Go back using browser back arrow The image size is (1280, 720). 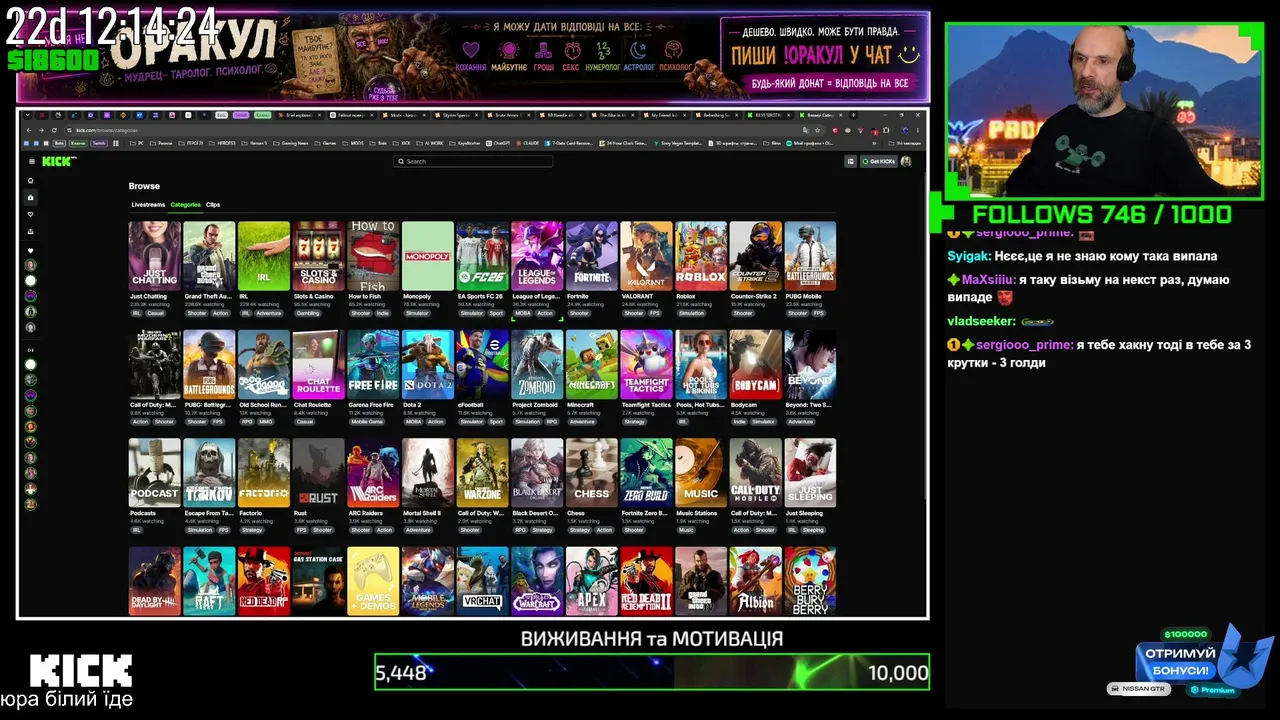[29, 130]
